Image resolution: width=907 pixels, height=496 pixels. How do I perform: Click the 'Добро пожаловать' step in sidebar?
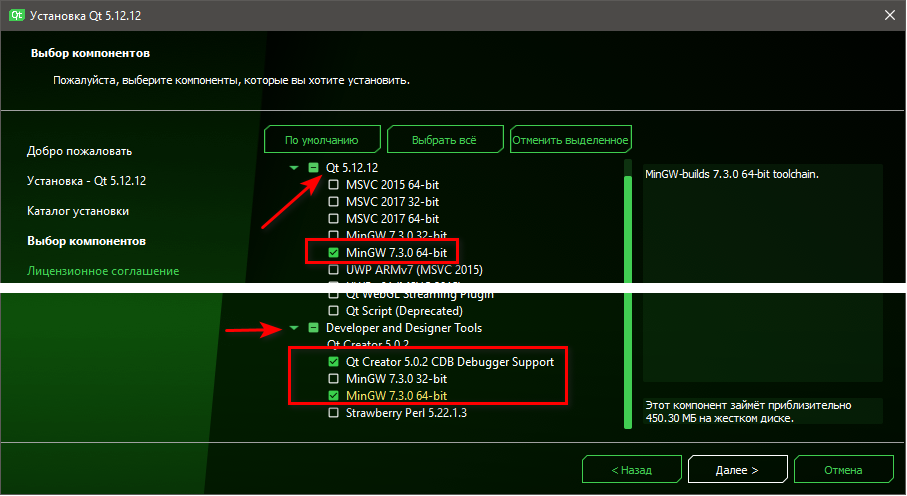(x=79, y=151)
